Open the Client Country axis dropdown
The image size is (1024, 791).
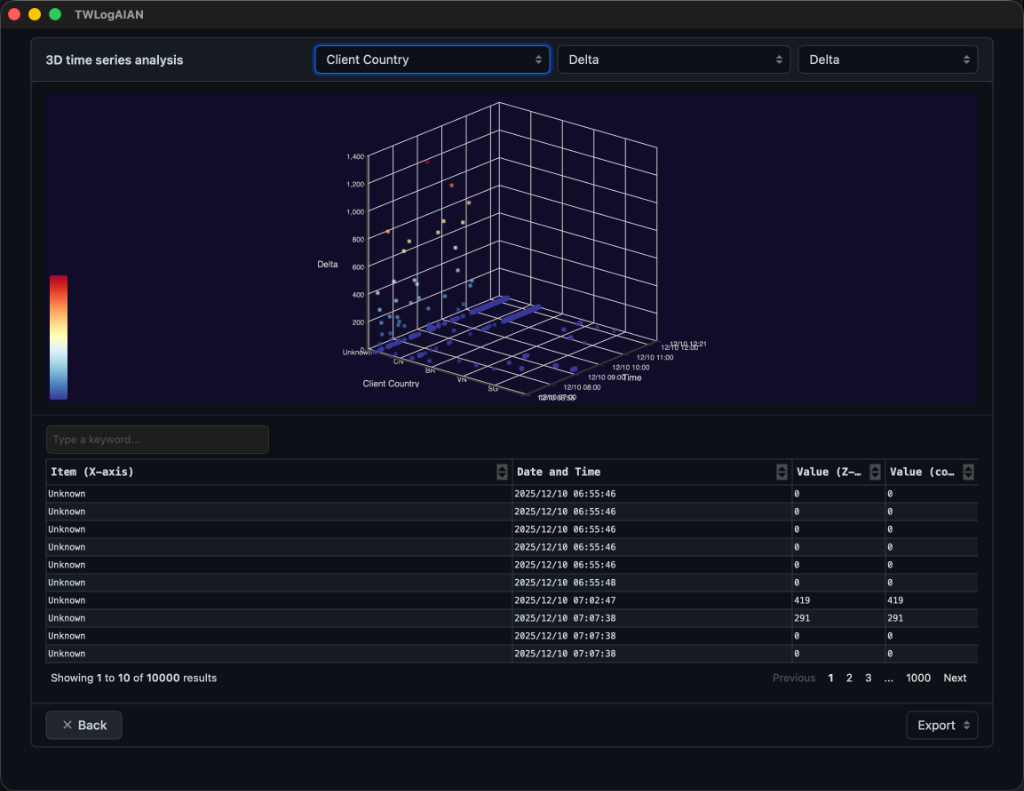click(x=432, y=59)
